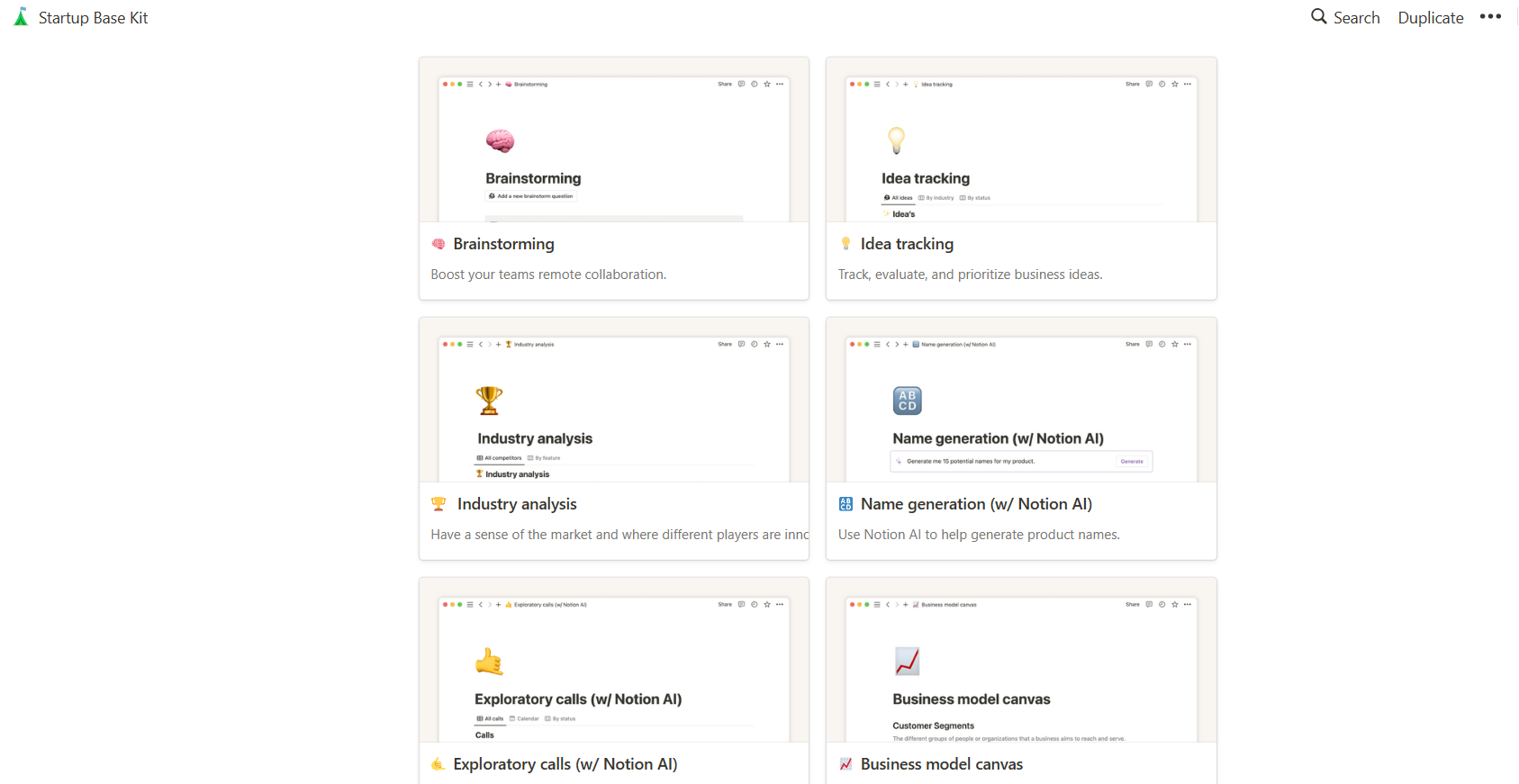The width and height of the screenshot is (1519, 784).
Task: Open the Industry analysis card thumbnail
Action: point(614,400)
